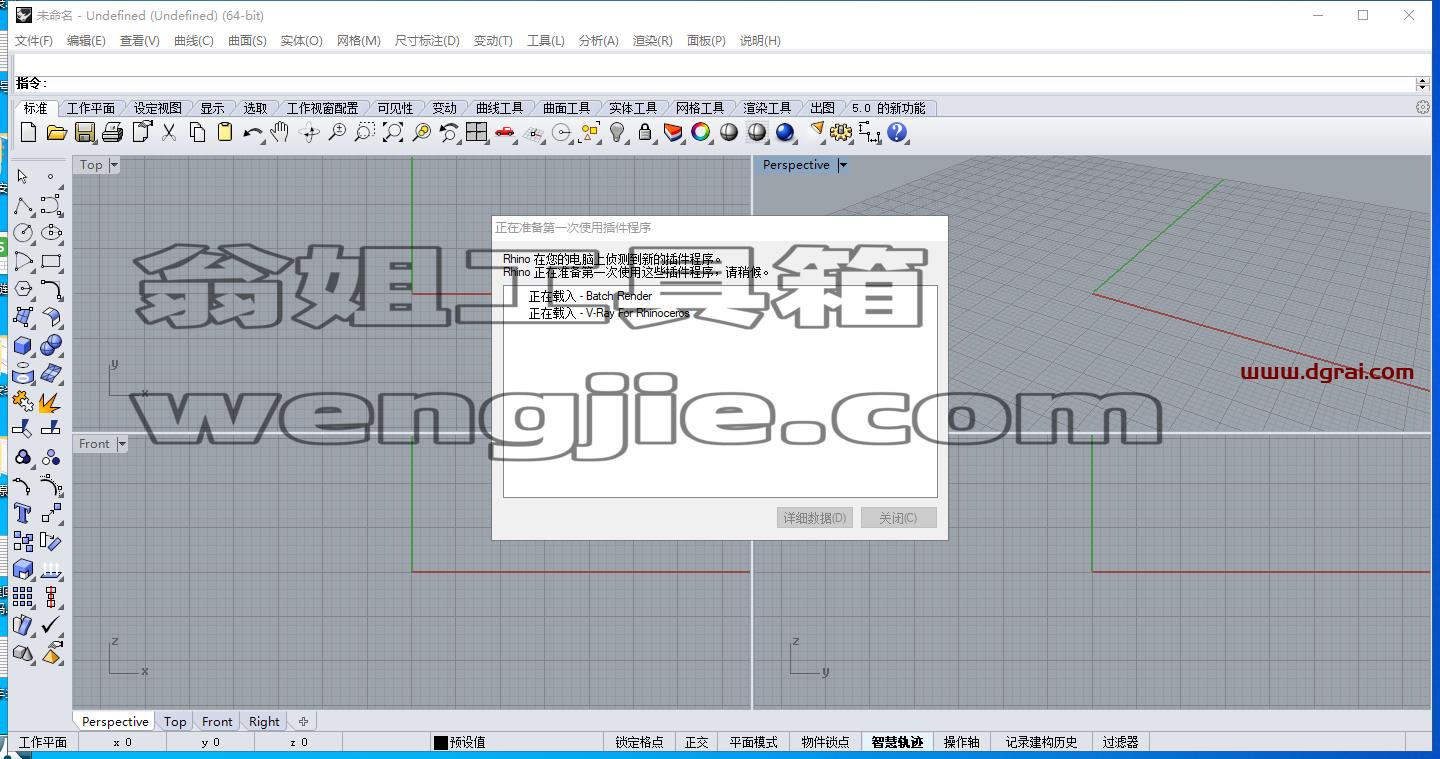Viewport: 1440px width, 759px height.
Task: Select the Polyline tool in sidebar
Action: (x=23, y=205)
